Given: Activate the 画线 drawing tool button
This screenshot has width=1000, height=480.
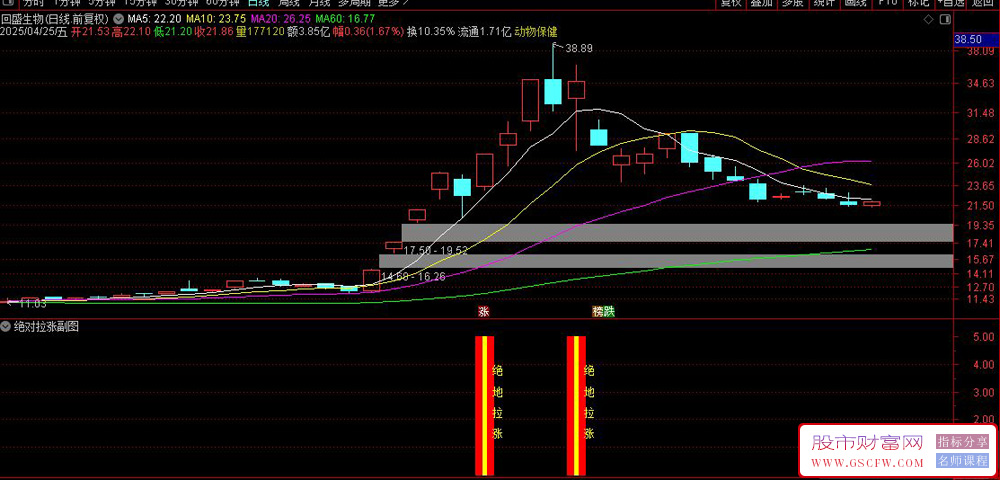Looking at the screenshot, I should 855,3.
